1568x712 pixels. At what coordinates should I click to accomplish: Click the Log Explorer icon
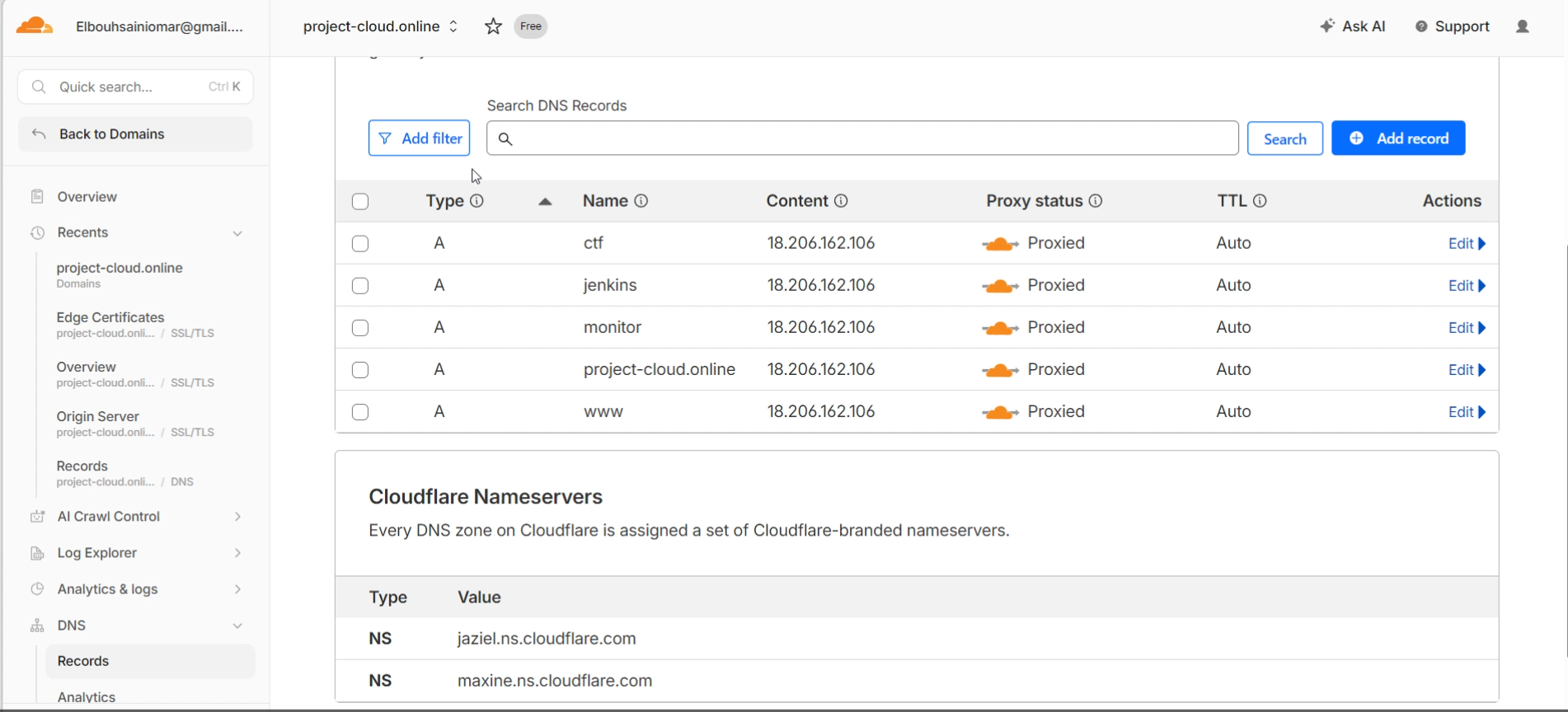click(37, 553)
